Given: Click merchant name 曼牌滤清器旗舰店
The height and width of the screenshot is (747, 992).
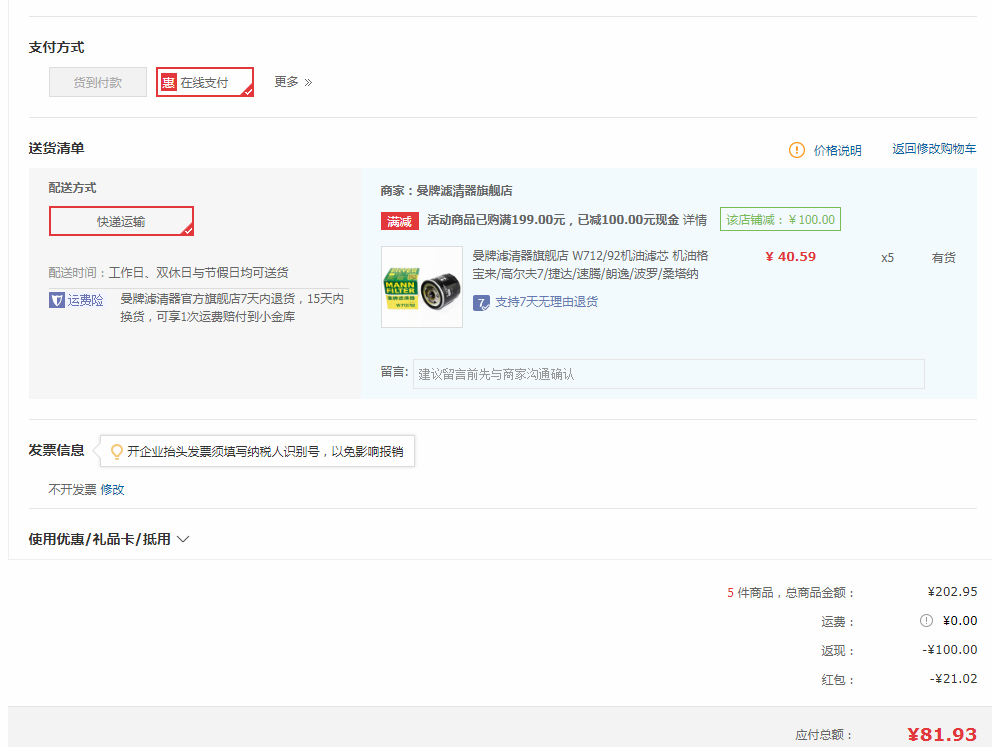Looking at the screenshot, I should pyautogui.click(x=464, y=190).
